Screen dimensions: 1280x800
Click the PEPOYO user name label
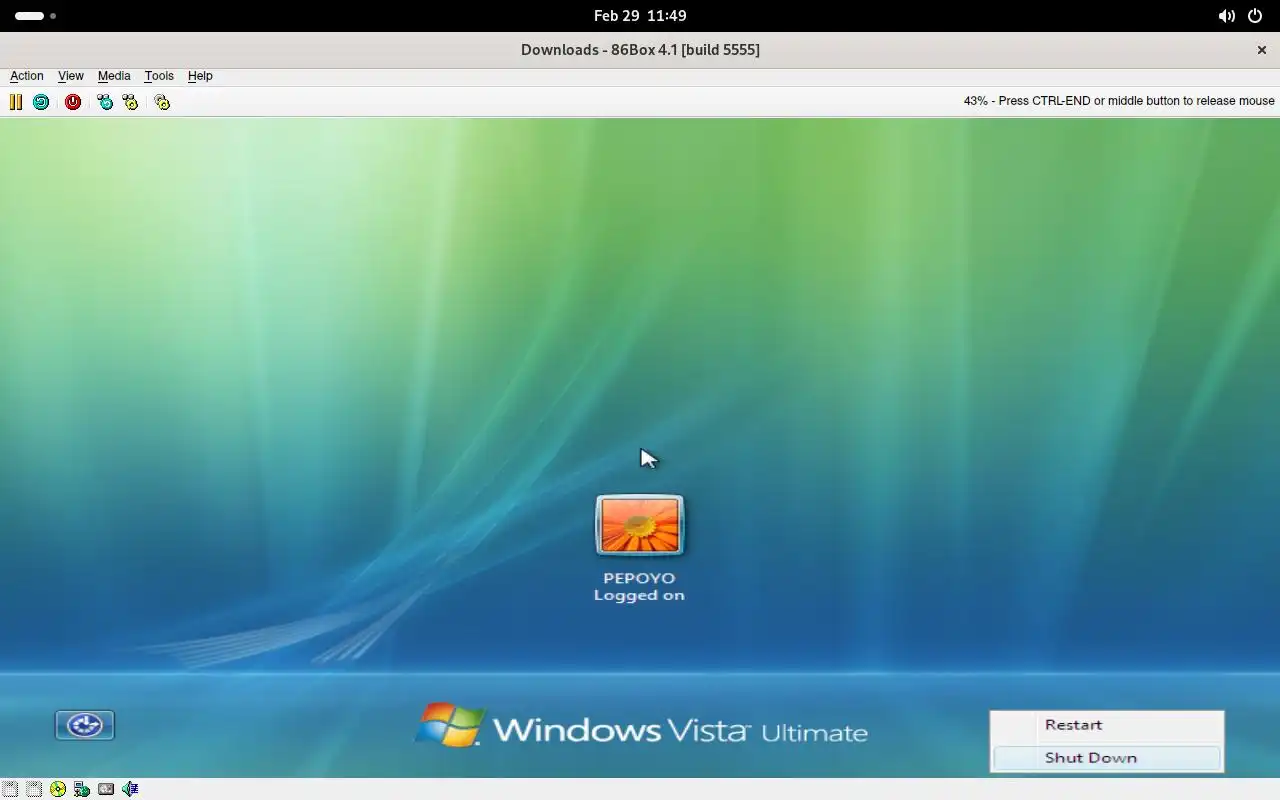pyautogui.click(x=639, y=578)
